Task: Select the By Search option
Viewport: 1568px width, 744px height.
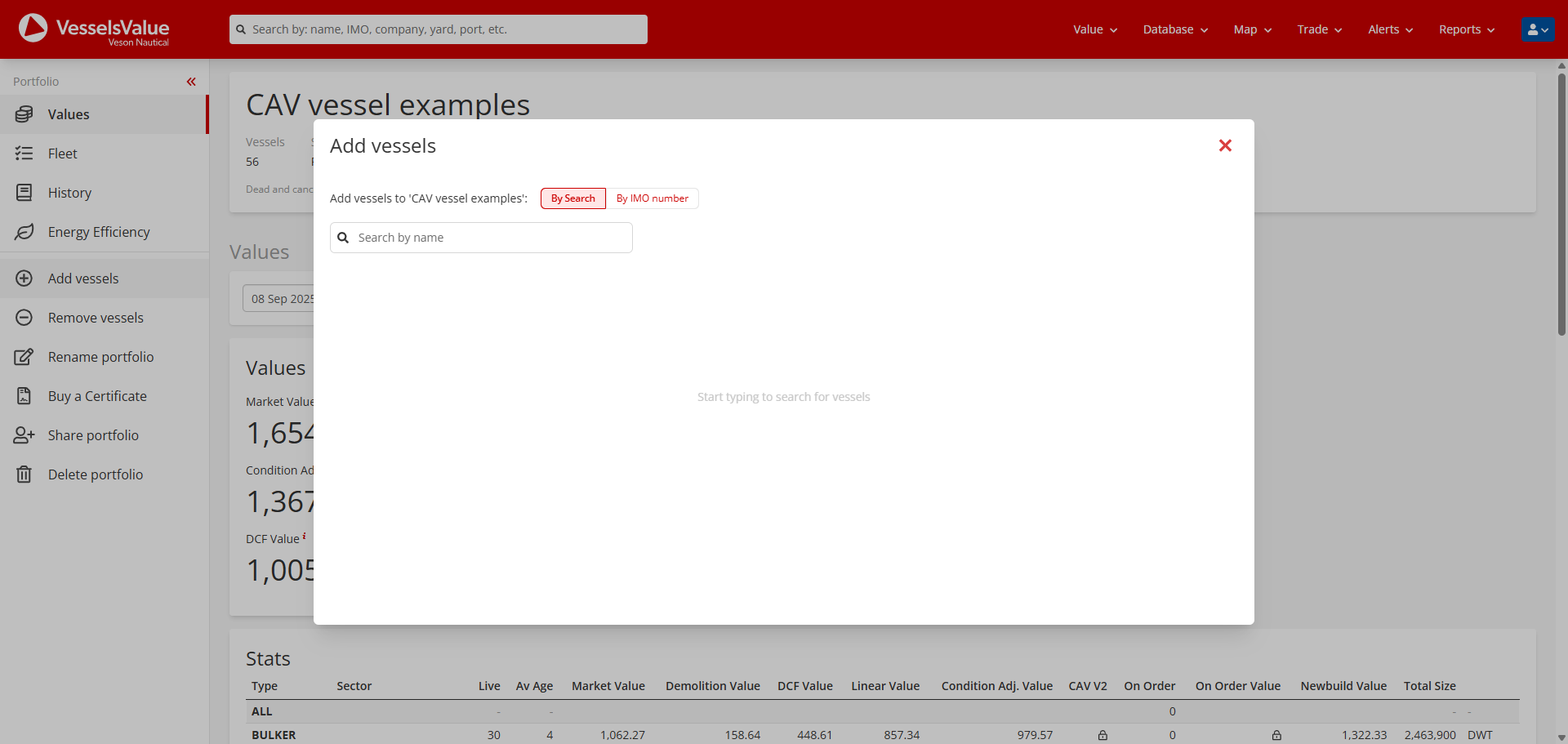Action: [572, 198]
